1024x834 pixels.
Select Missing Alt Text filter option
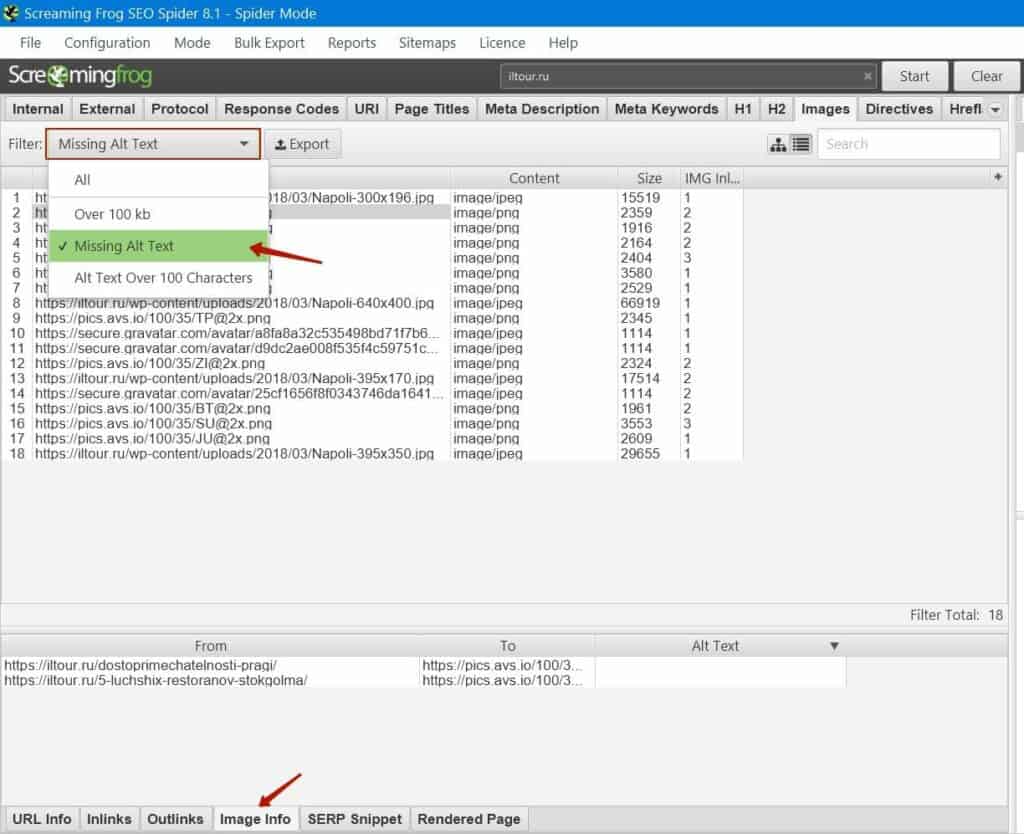click(x=158, y=246)
